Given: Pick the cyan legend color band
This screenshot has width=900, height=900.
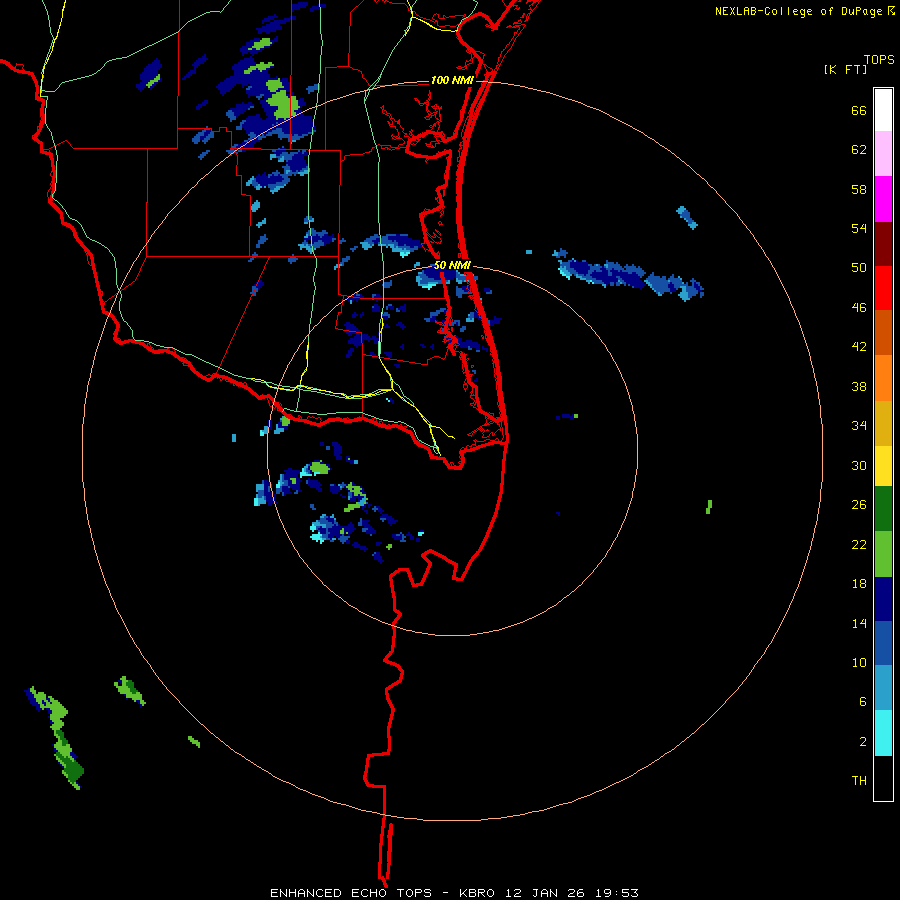Looking at the screenshot, I should [x=883, y=733].
